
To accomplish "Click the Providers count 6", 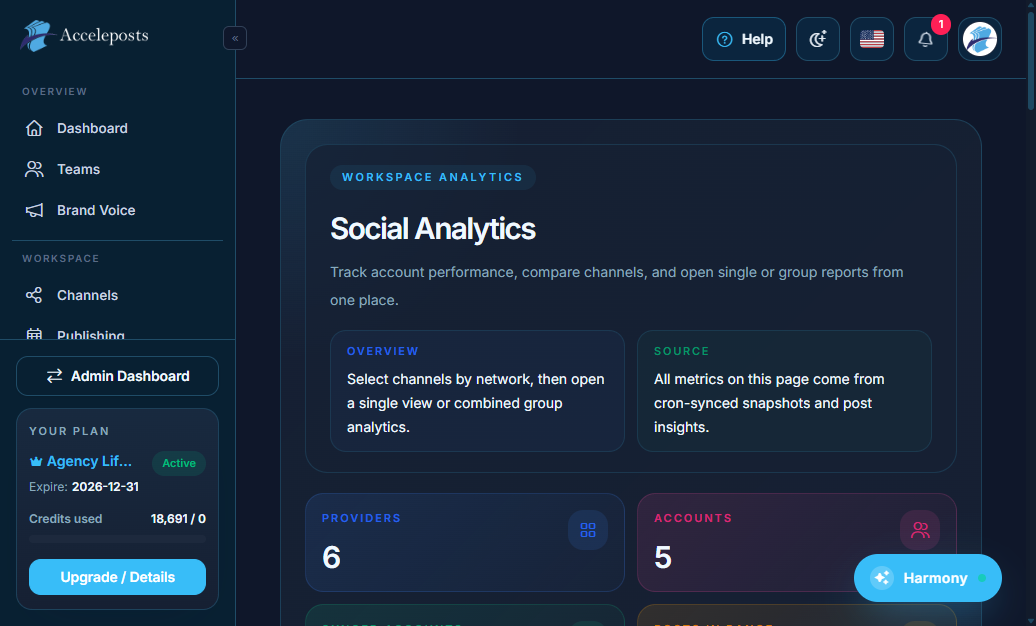I will click(x=332, y=557).
